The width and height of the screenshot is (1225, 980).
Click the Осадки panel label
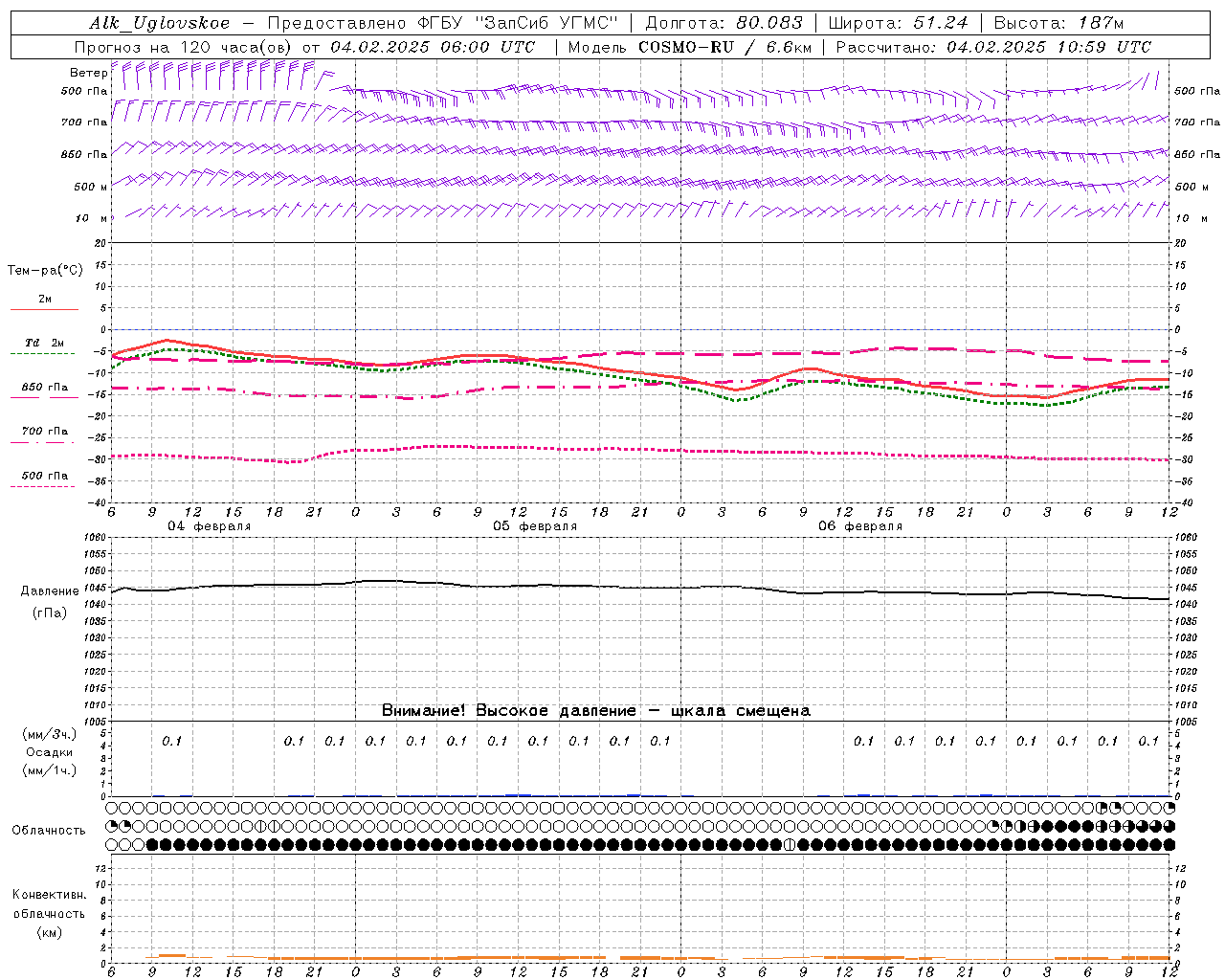pyautogui.click(x=49, y=752)
